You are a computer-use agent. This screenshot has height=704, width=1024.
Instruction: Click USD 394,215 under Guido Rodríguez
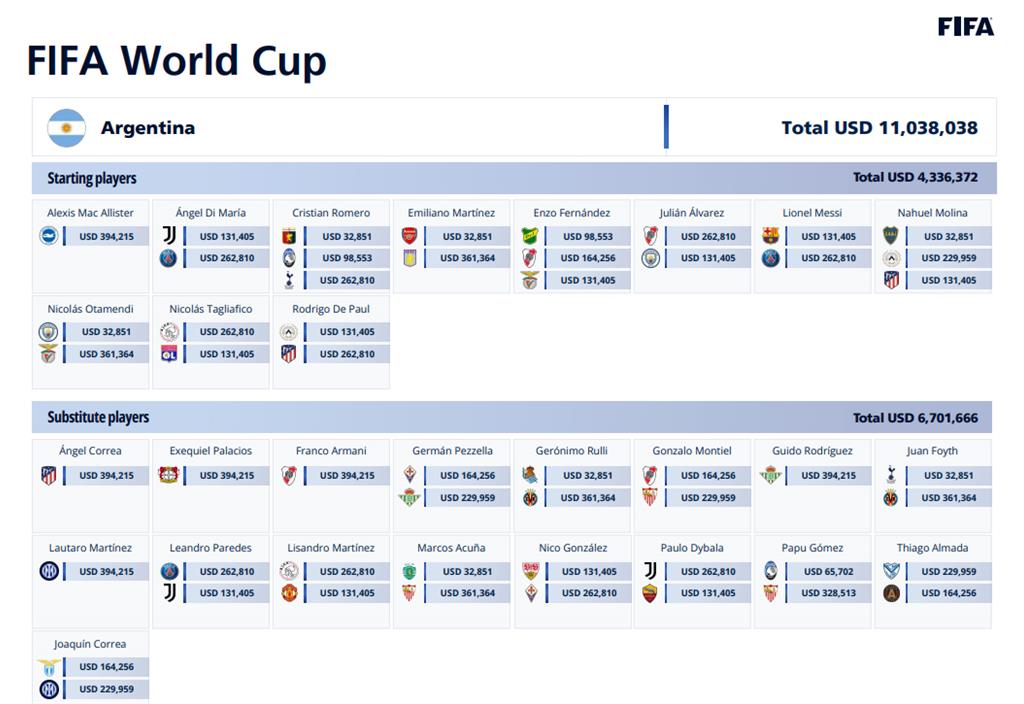(x=828, y=475)
